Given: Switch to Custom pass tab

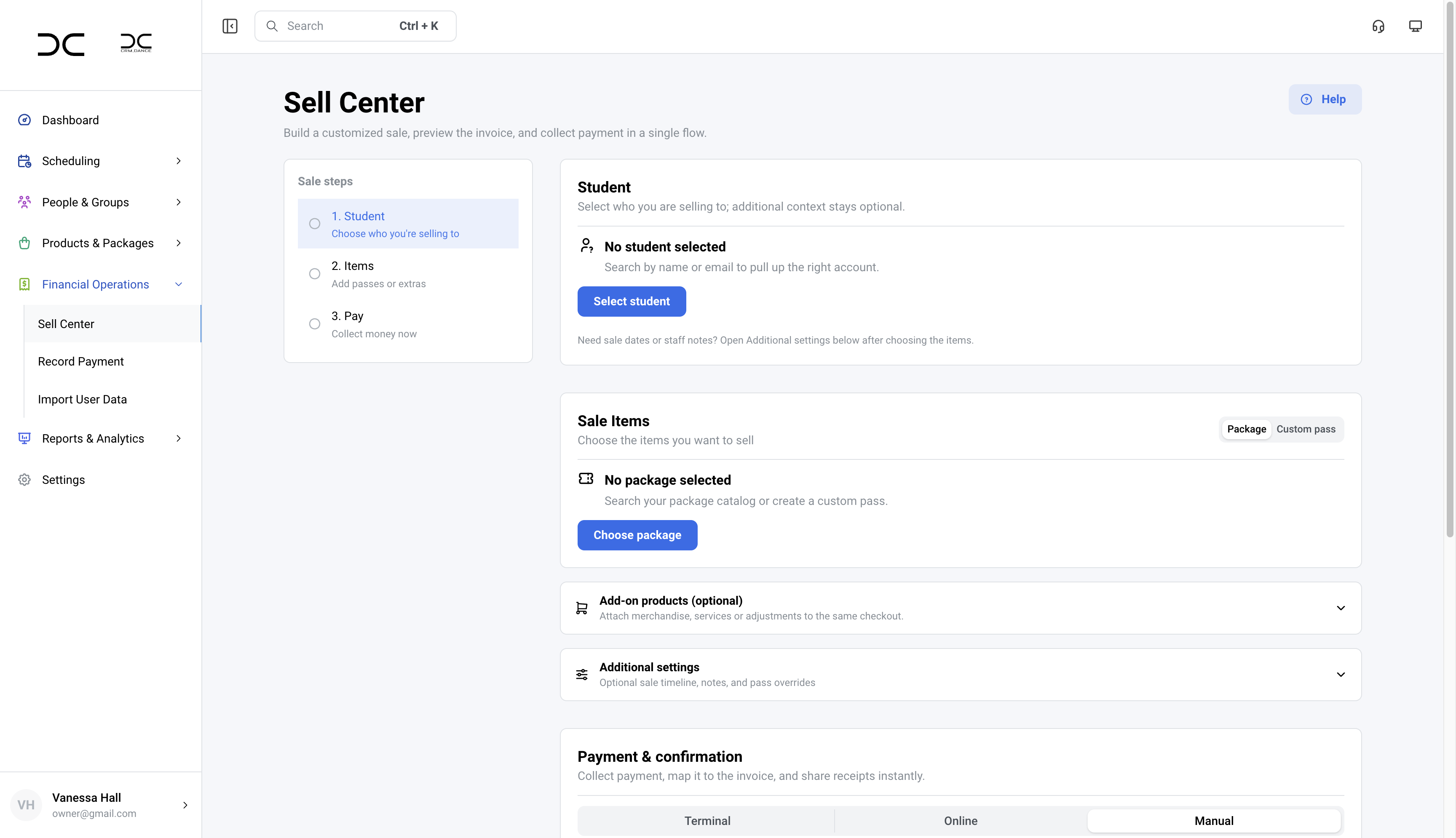Looking at the screenshot, I should tap(1305, 430).
